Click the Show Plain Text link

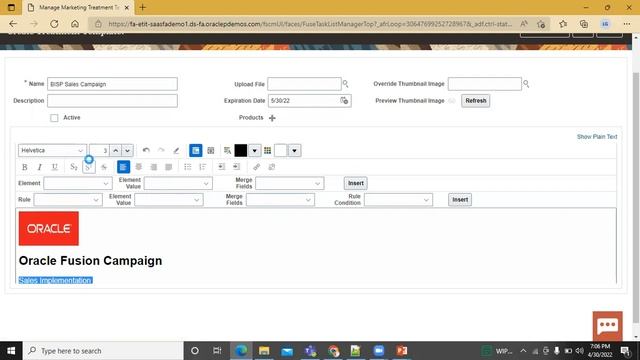(x=597, y=137)
